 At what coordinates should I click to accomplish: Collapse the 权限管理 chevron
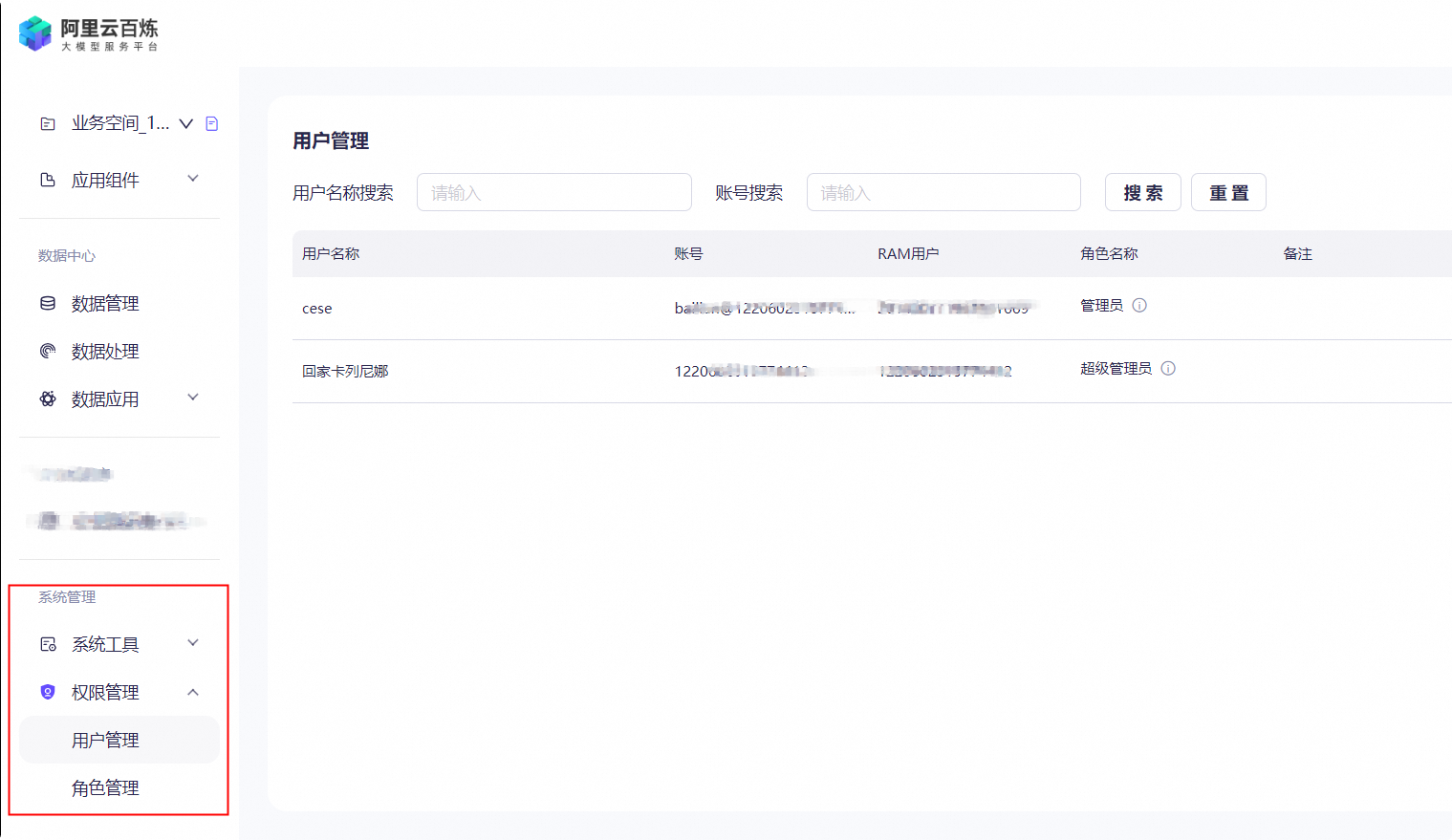pyautogui.click(x=193, y=692)
